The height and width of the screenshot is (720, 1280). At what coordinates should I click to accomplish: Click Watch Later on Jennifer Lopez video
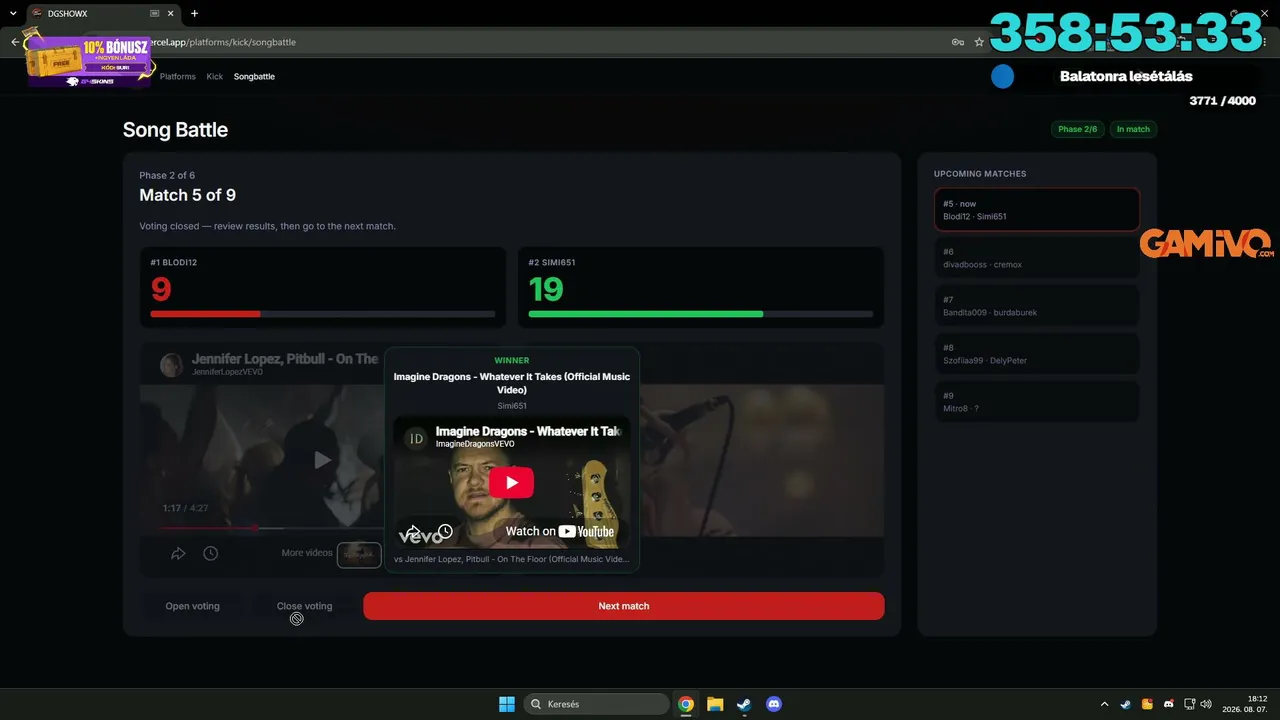210,553
